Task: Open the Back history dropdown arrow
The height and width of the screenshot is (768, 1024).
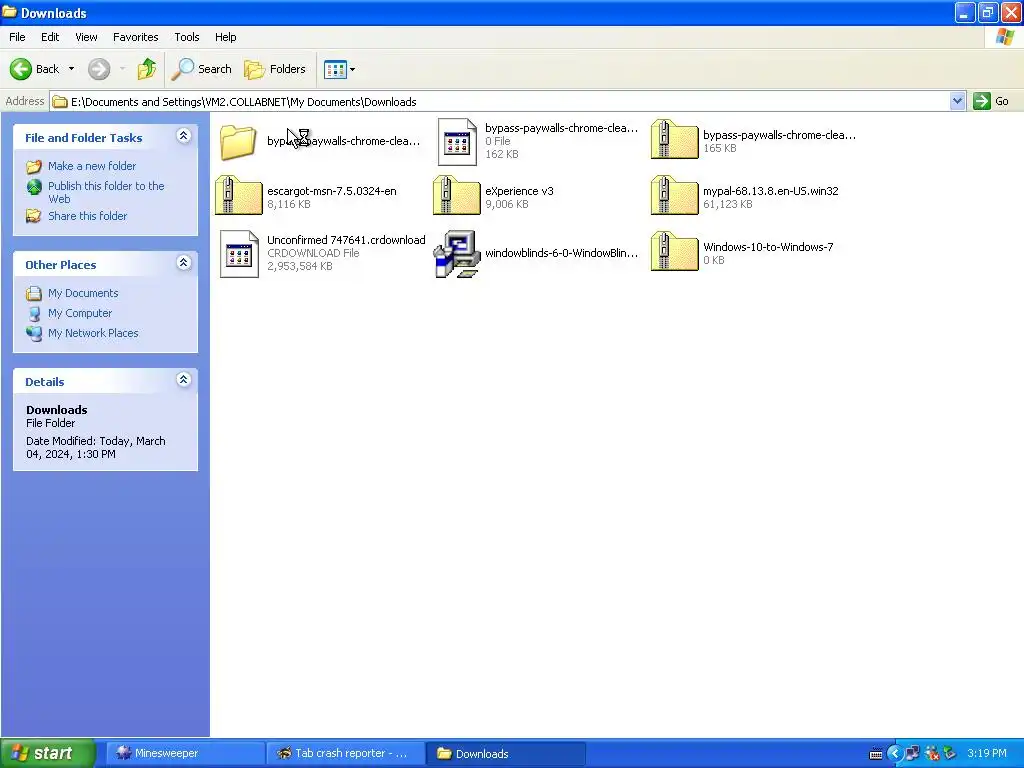Action: pyautogui.click(x=71, y=69)
